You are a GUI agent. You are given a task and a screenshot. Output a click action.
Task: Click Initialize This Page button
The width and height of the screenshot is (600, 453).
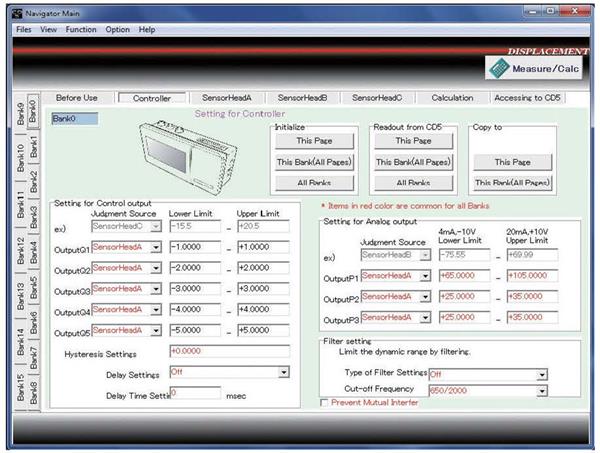314,141
